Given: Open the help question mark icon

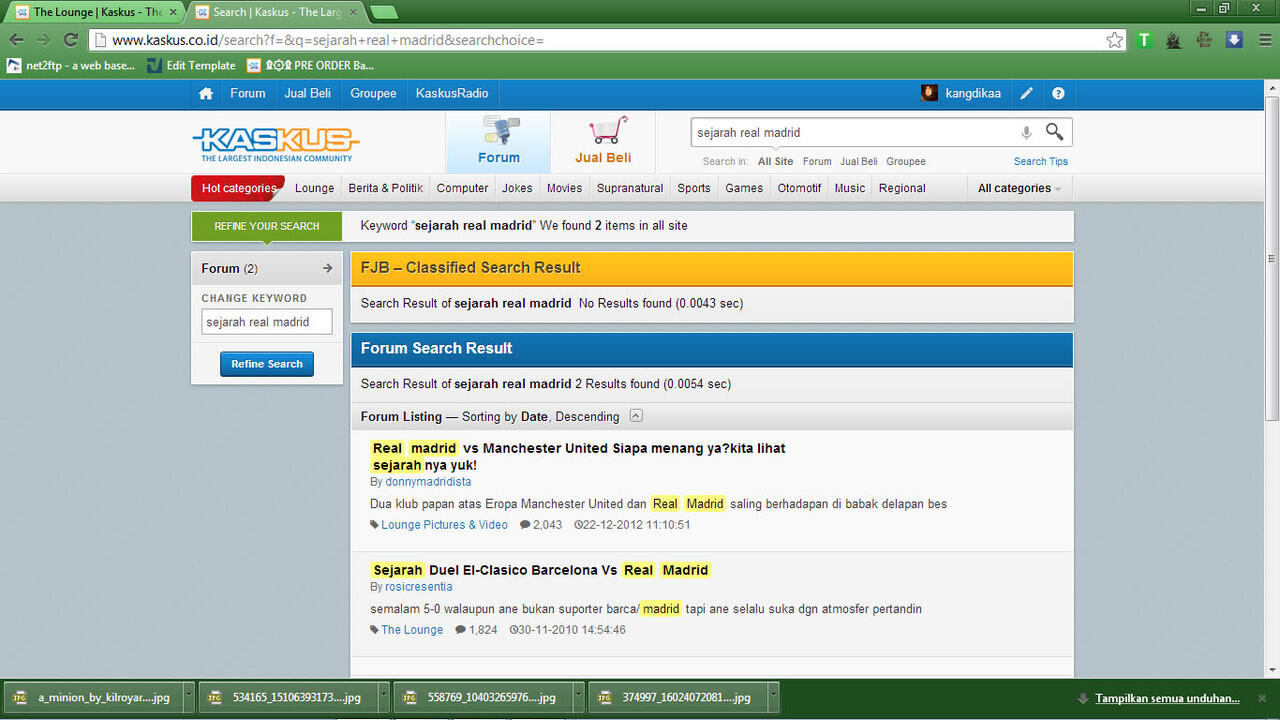Looking at the screenshot, I should tap(1058, 93).
